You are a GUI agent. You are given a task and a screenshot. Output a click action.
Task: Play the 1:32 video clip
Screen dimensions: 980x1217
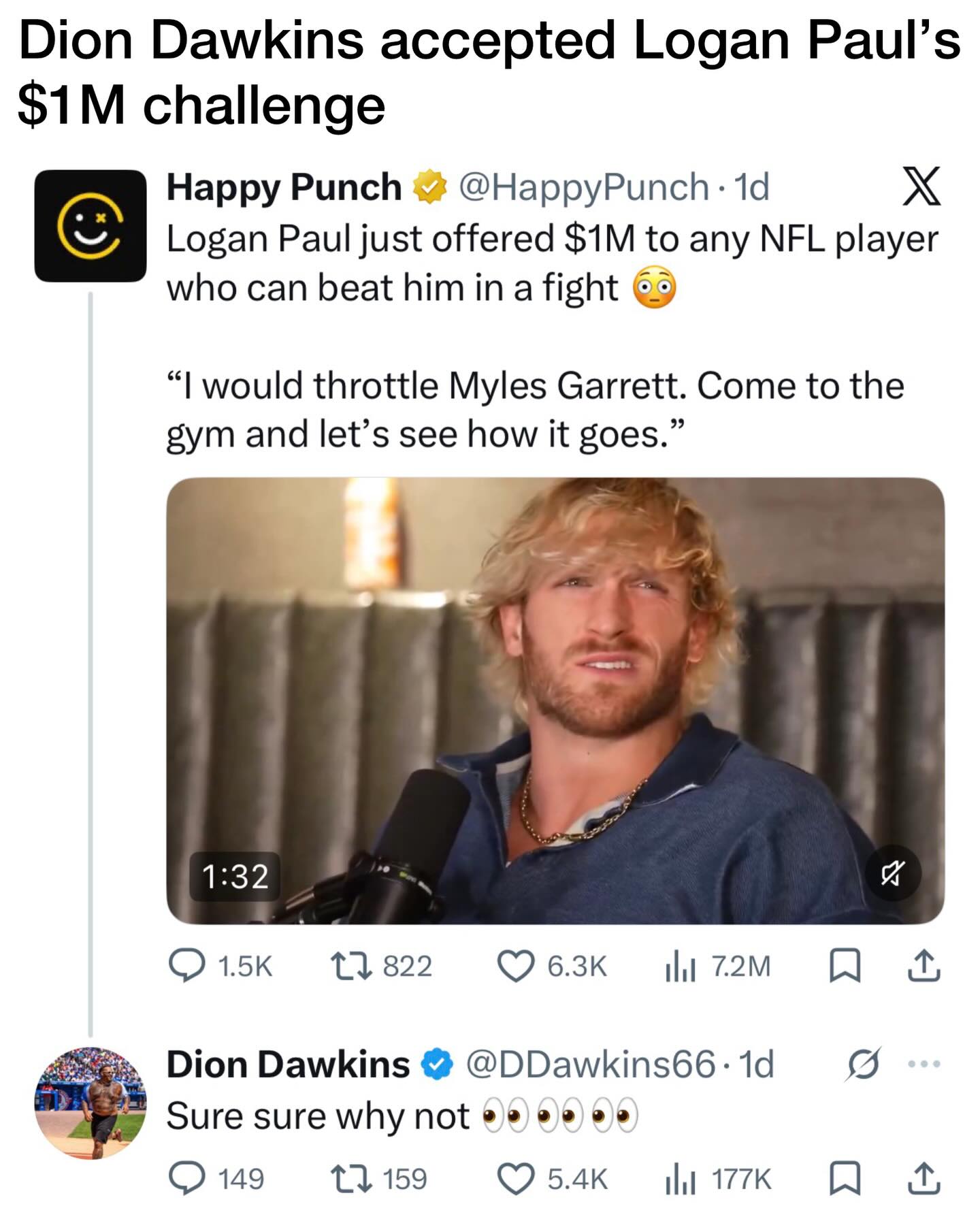pyautogui.click(x=555, y=701)
